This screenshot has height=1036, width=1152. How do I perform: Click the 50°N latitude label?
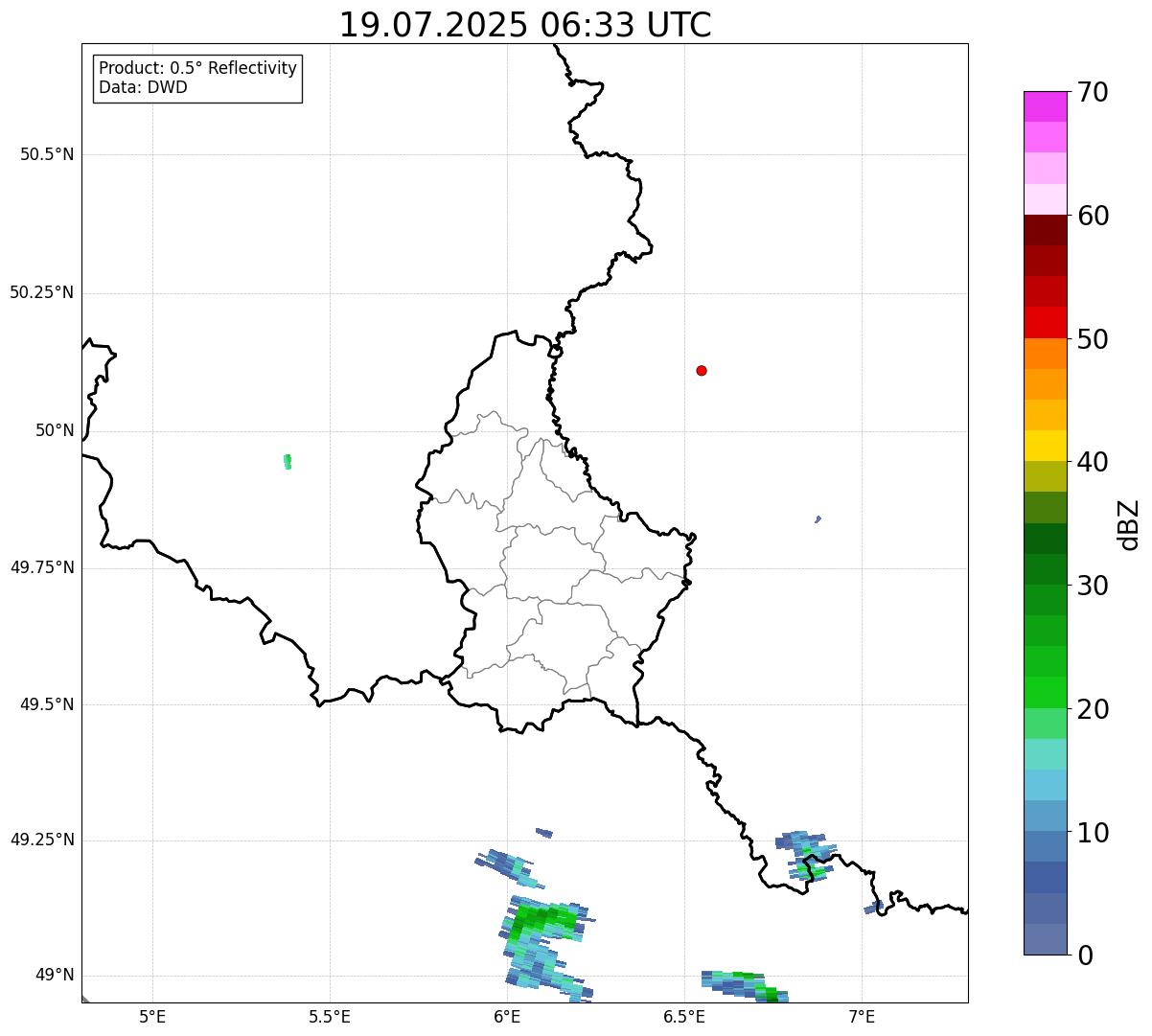[x=55, y=430]
